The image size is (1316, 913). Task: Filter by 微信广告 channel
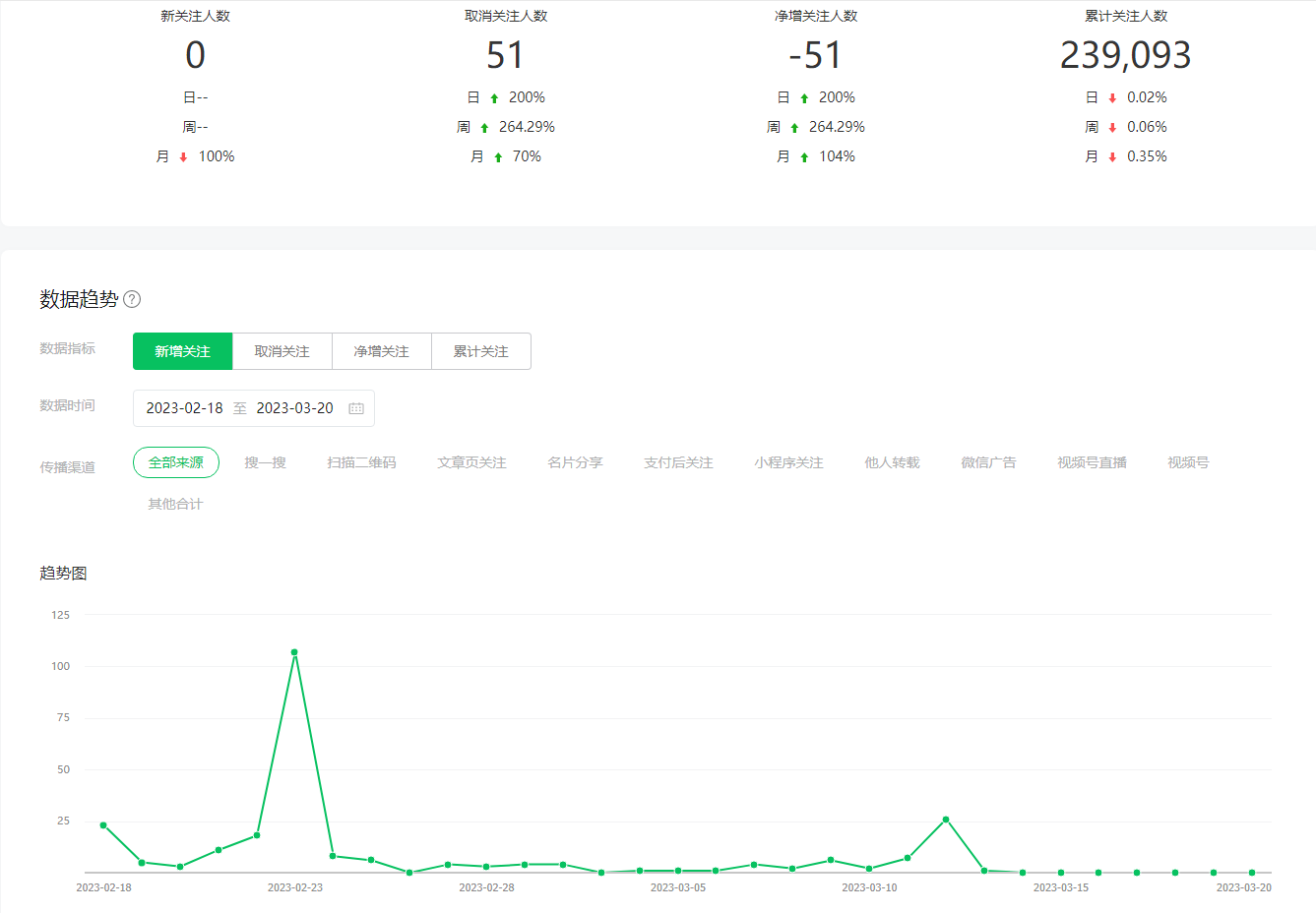988,462
